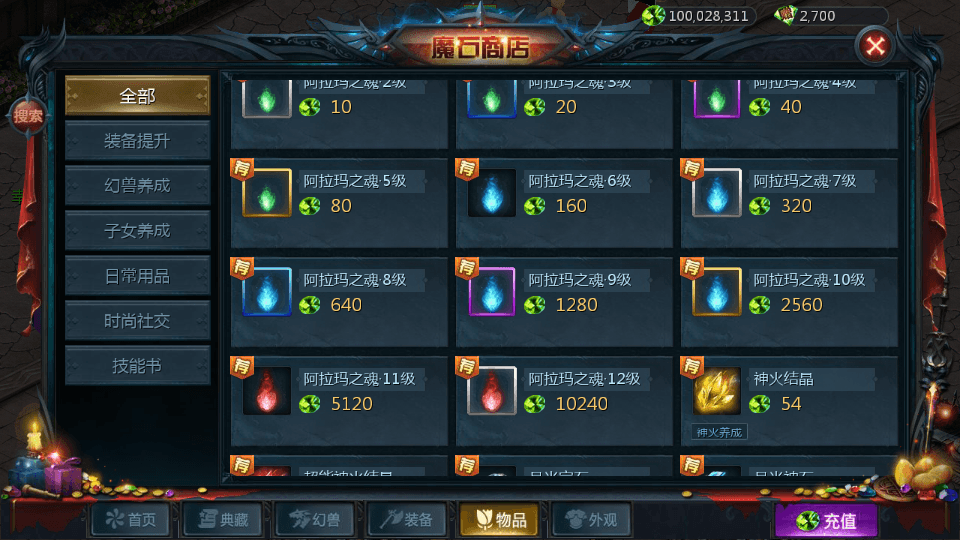
Task: Tap the red 阿拉玛之魂·11级 flame icon
Action: [267, 391]
